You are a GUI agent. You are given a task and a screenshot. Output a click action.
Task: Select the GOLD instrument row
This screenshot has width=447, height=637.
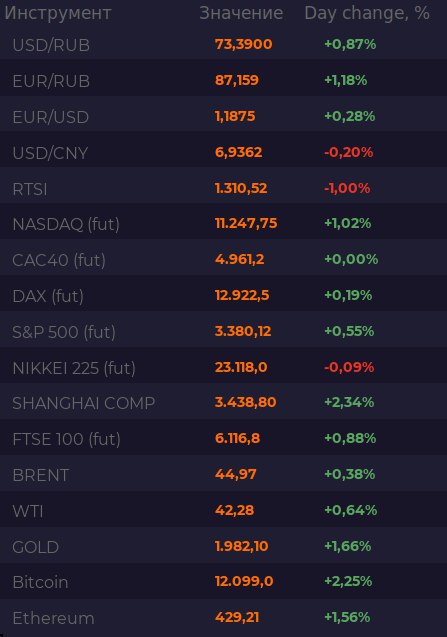point(224,546)
